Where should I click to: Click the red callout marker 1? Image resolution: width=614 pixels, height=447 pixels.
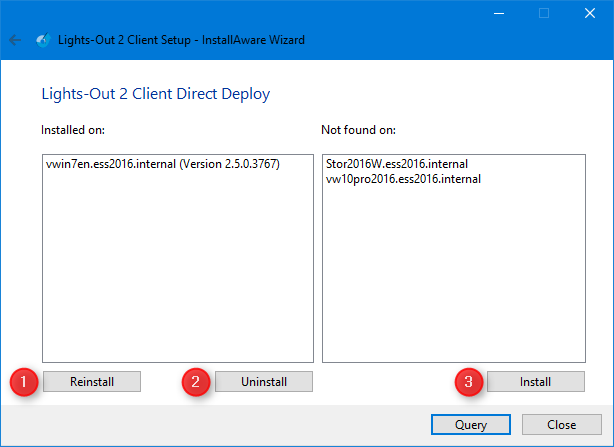tap(24, 382)
